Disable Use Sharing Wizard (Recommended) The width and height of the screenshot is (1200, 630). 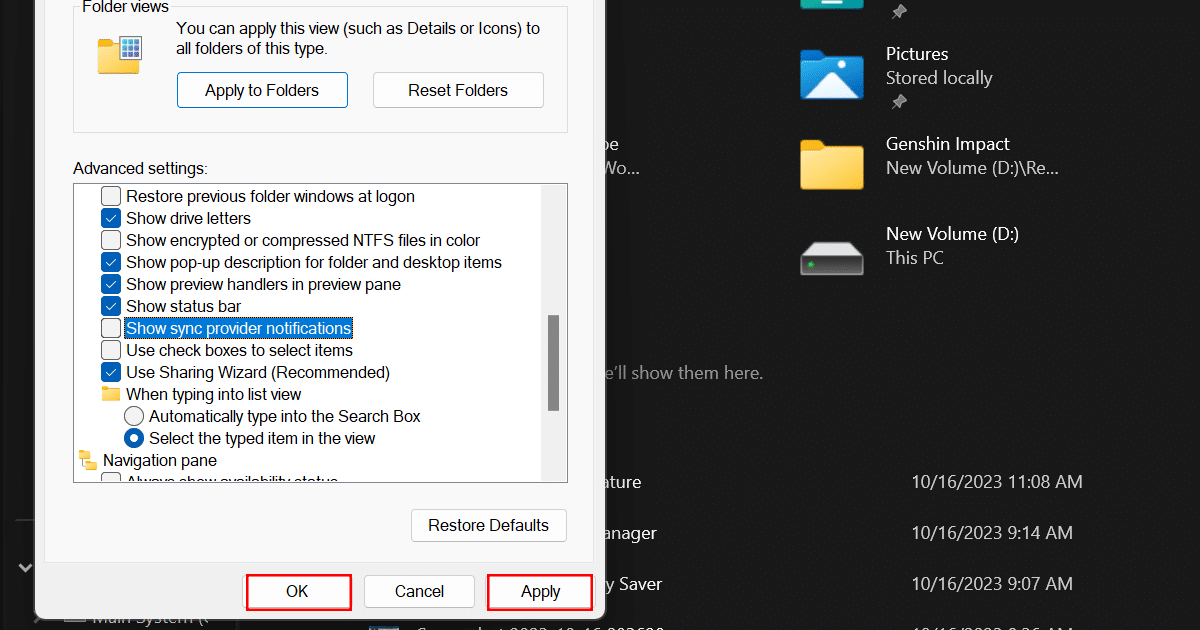coord(111,372)
